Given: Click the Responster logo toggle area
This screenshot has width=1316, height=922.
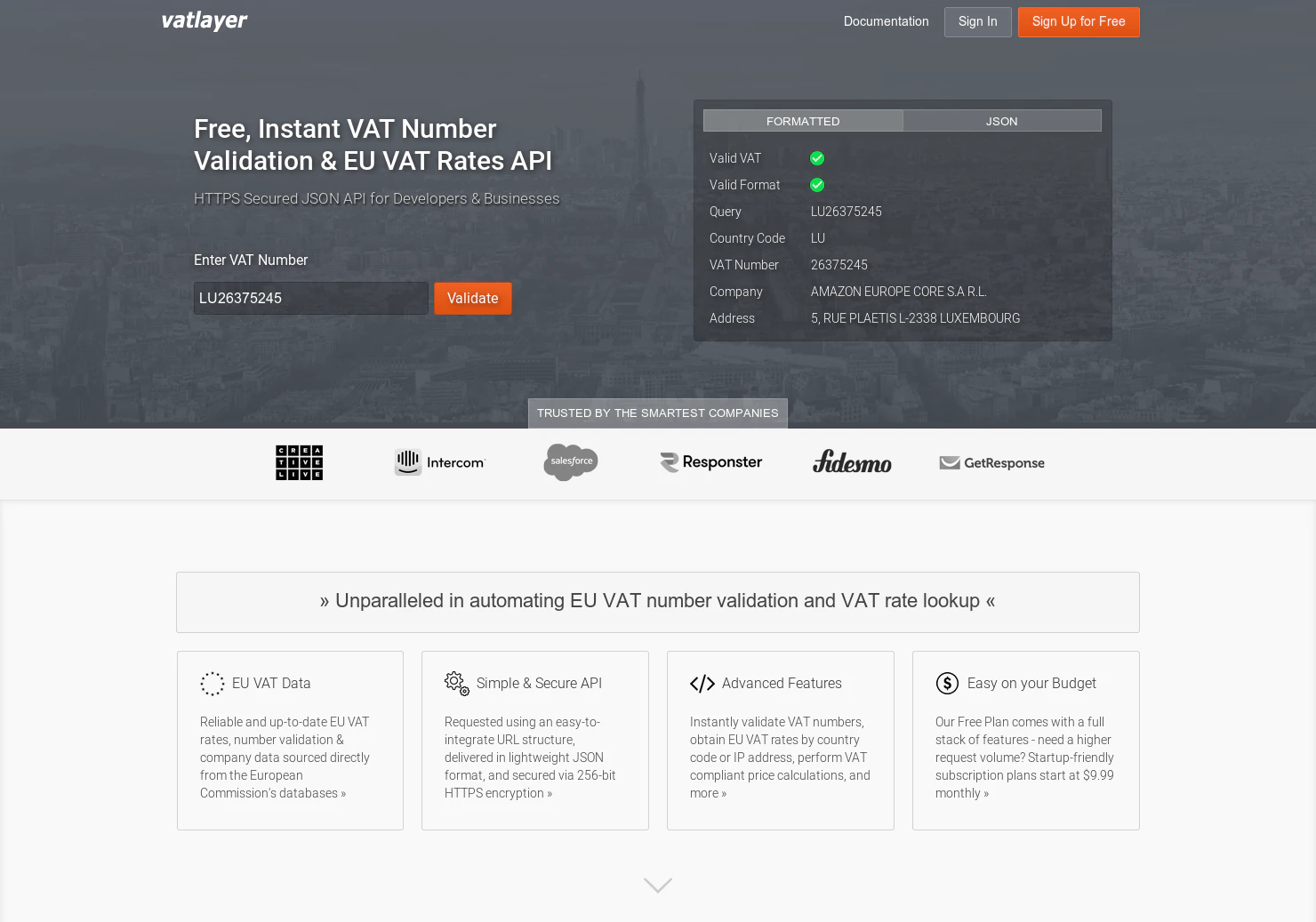Looking at the screenshot, I should (x=710, y=462).
